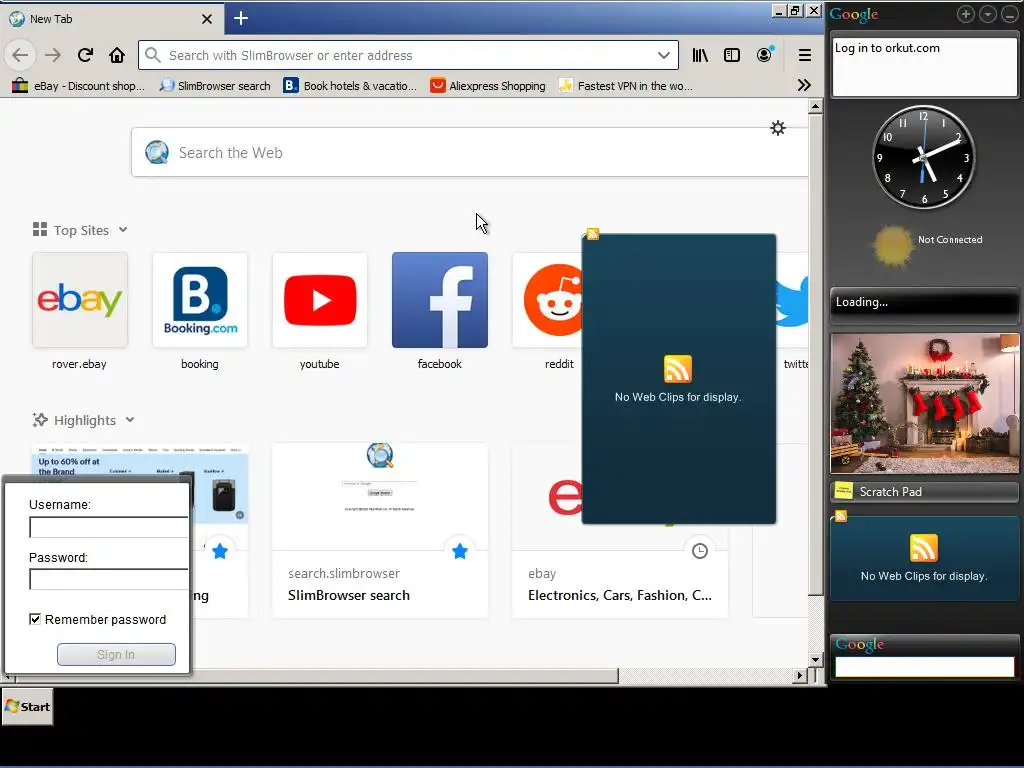The height and width of the screenshot is (768, 1024).
Task: Click bookmark star on SlimBrowser search card
Action: (x=460, y=551)
